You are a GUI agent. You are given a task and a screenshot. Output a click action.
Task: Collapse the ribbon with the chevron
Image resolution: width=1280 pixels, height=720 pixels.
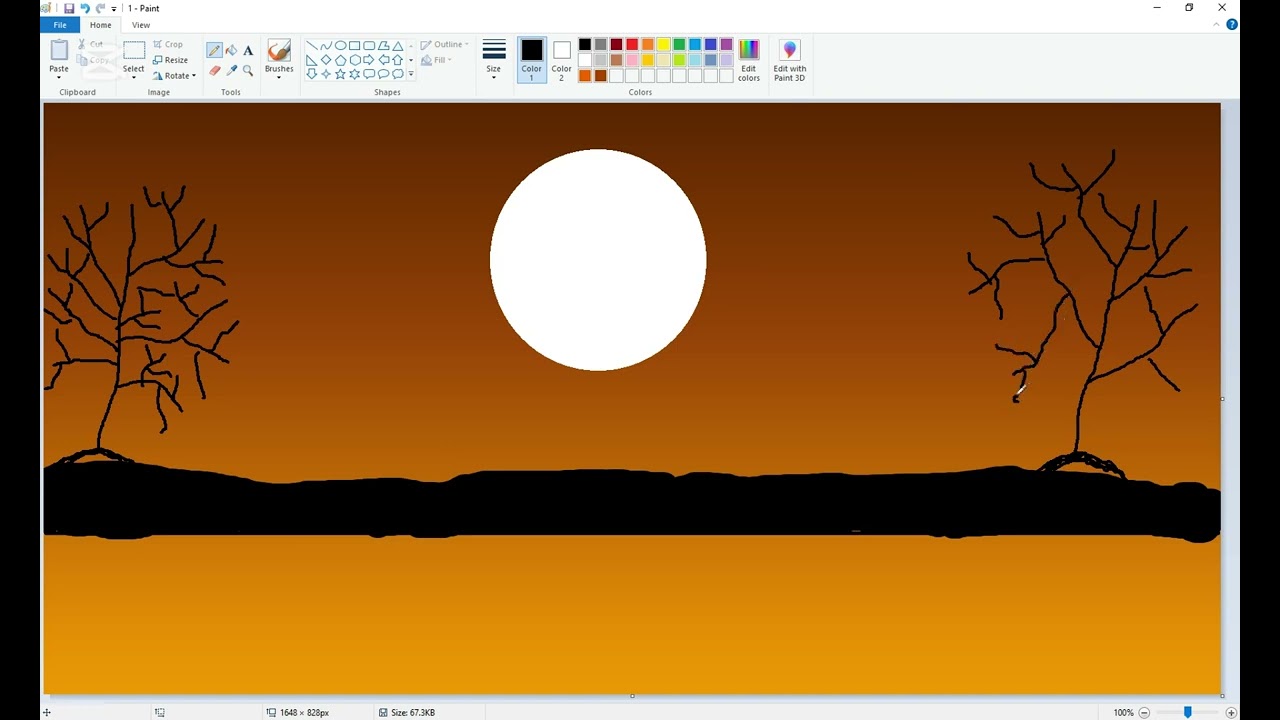coord(1217,24)
